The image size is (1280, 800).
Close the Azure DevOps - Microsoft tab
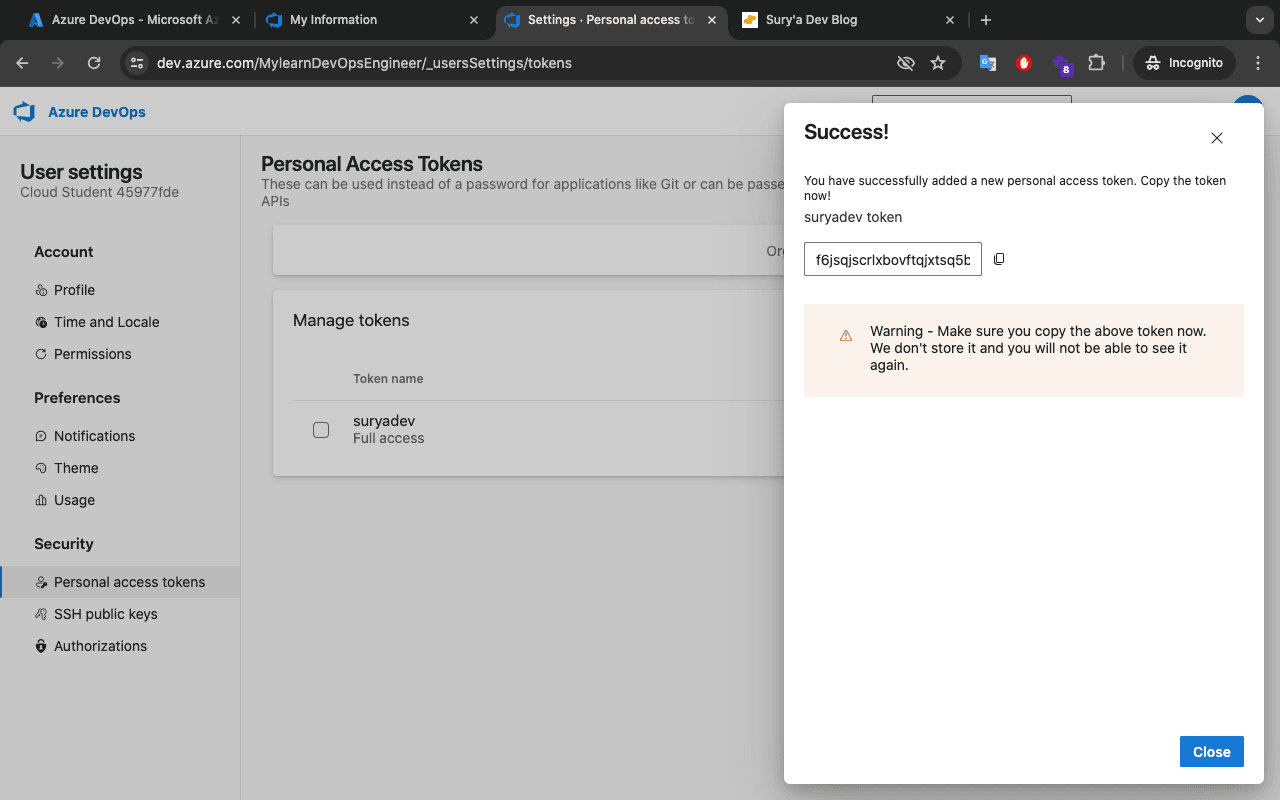pyautogui.click(x=235, y=20)
